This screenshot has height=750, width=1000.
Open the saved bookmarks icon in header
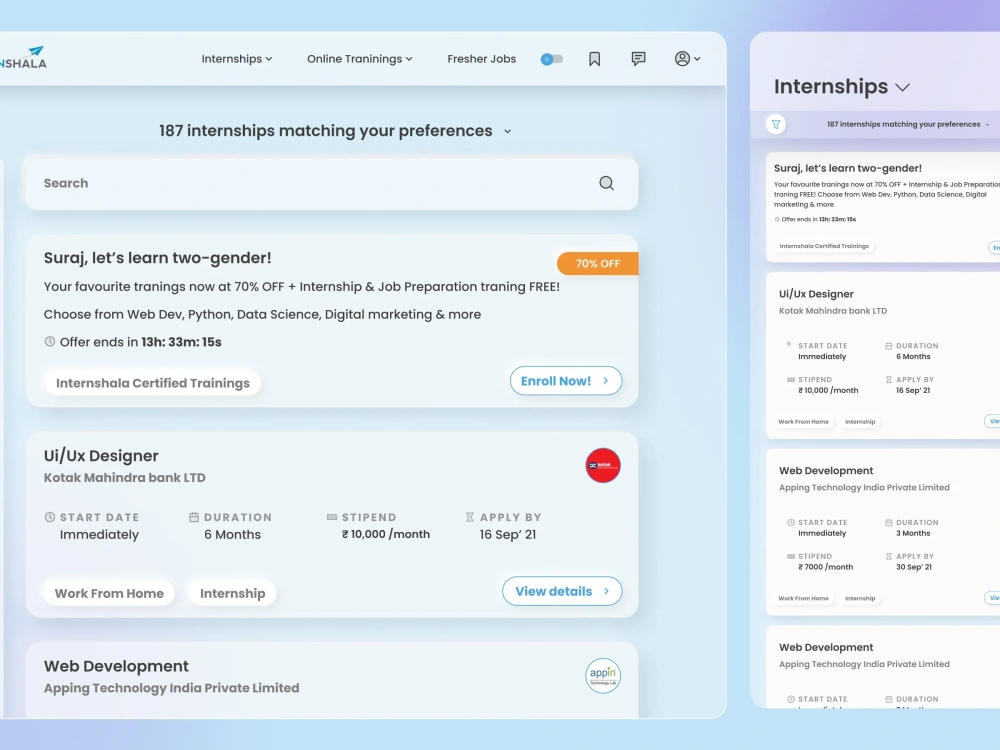tap(594, 59)
